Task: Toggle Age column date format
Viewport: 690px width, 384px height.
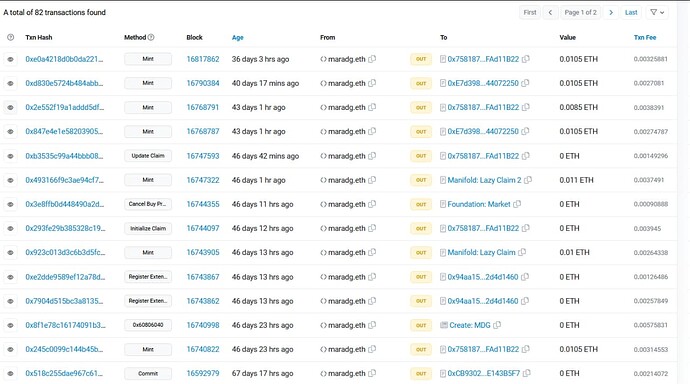Action: click(238, 37)
